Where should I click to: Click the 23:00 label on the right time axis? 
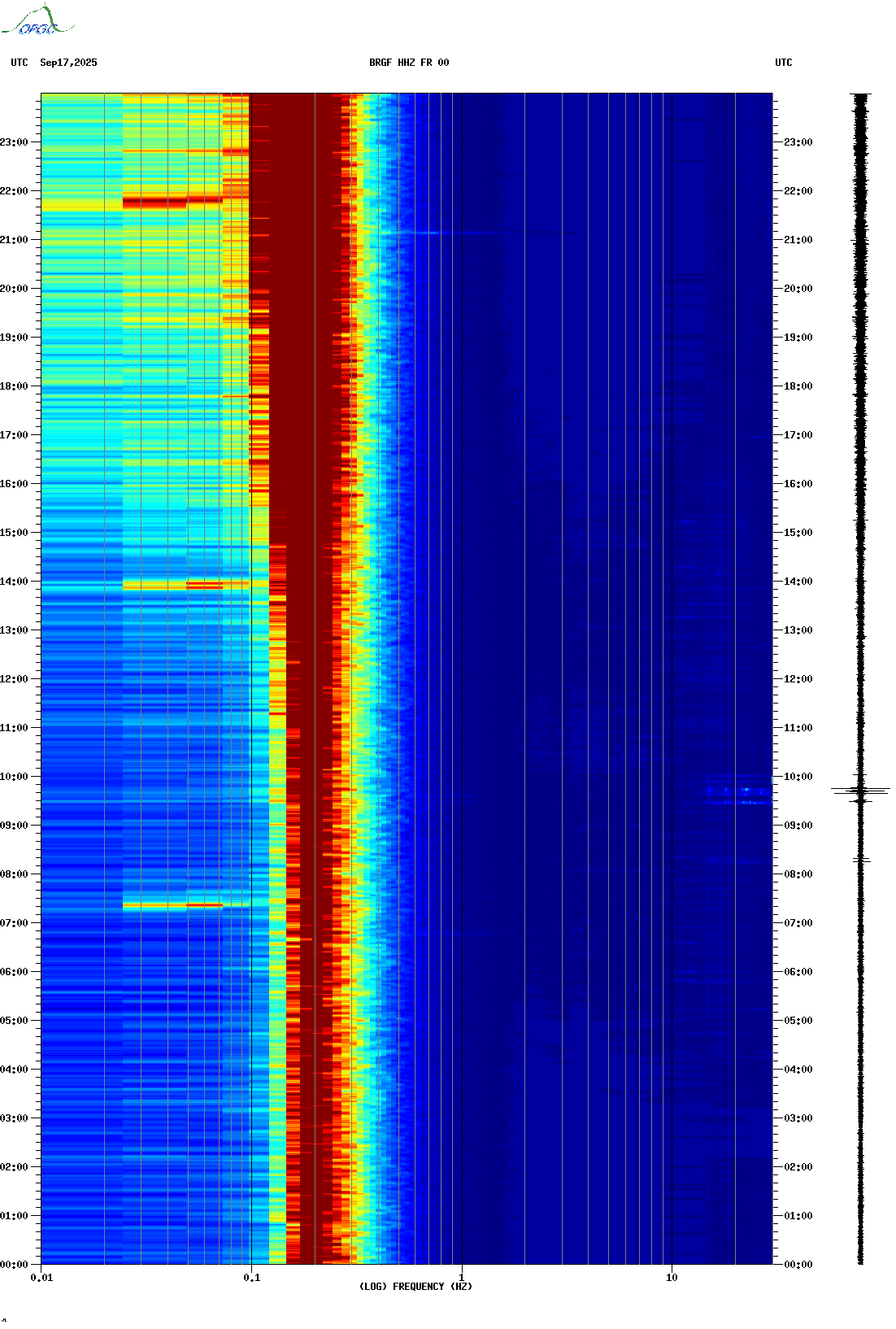798,142
